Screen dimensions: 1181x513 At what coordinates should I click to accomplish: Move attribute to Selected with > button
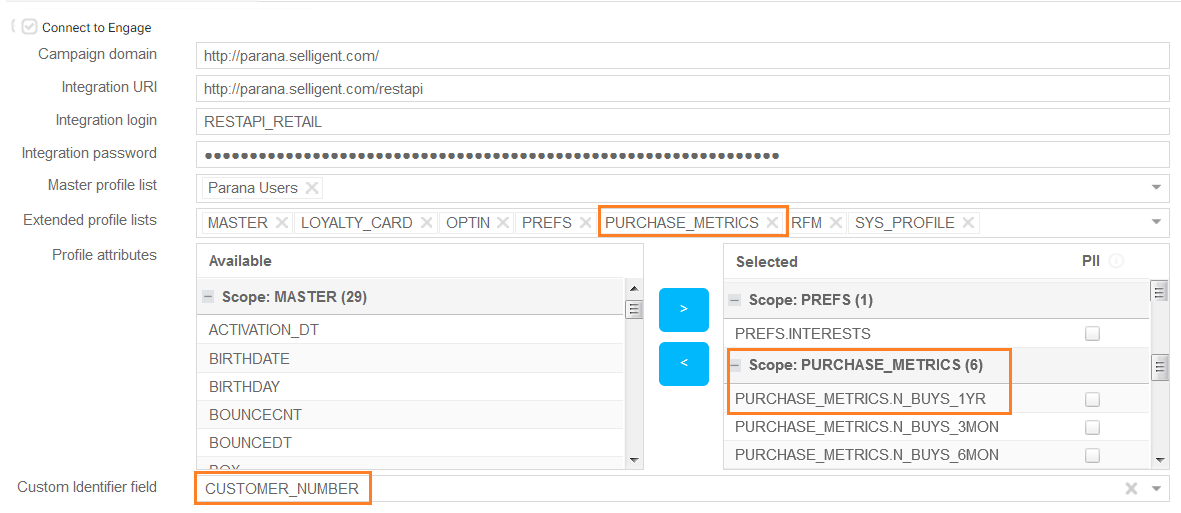click(684, 309)
